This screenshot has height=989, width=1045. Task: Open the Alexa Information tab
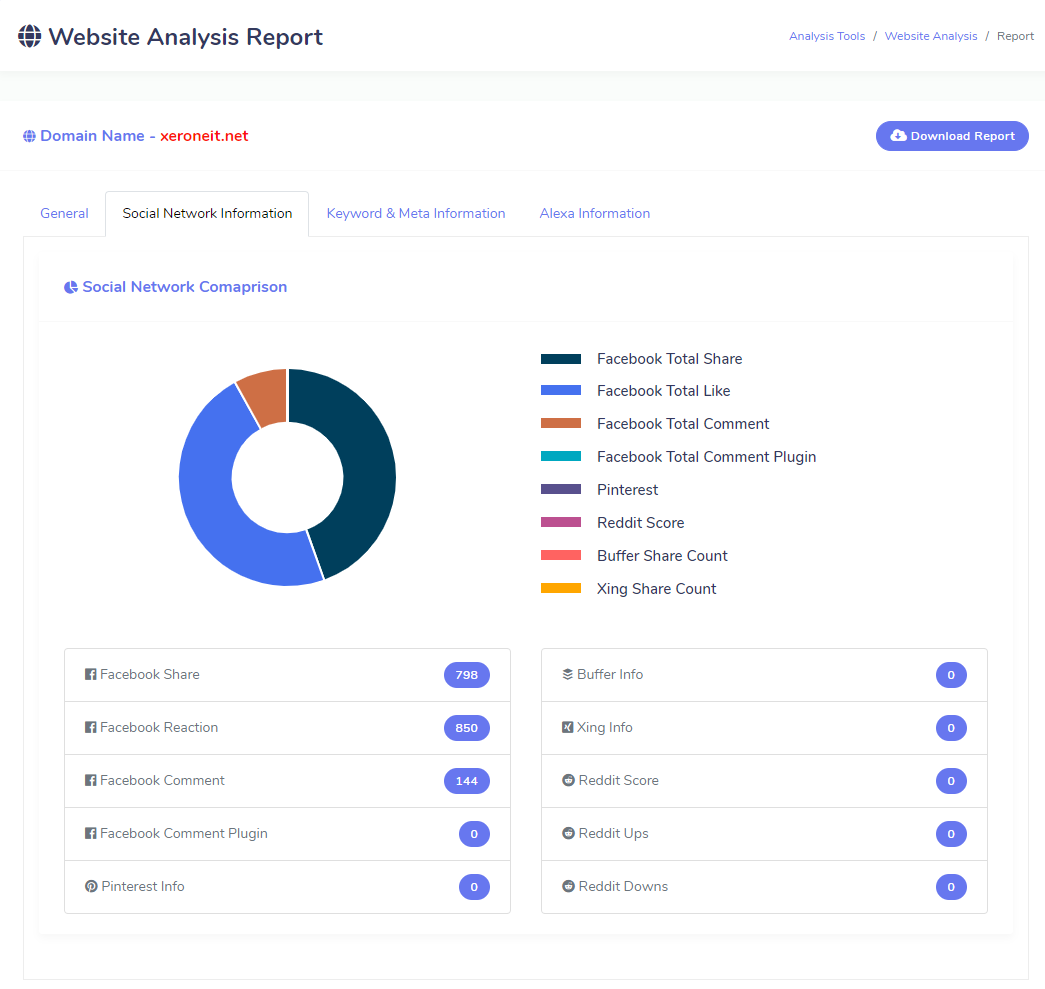[595, 214]
